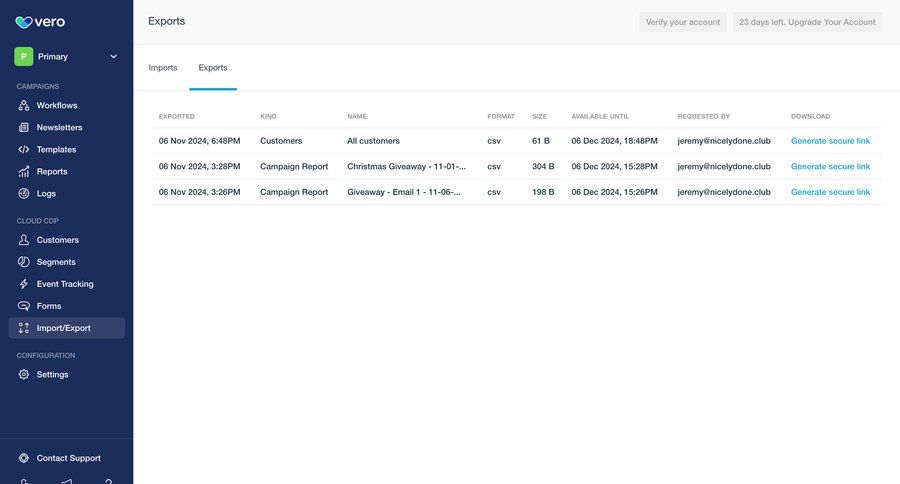Click the CLOUD CDP section label
Image resolution: width=900 pixels, height=484 pixels.
tap(38, 221)
